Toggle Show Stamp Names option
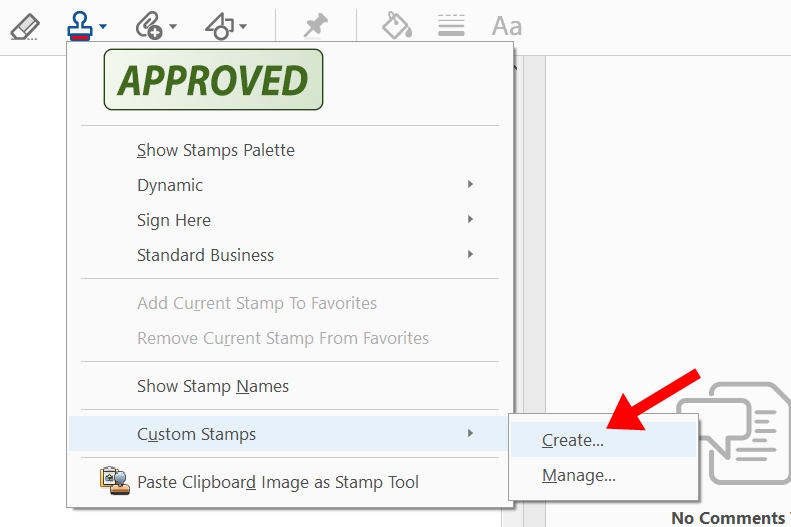This screenshot has height=527, width=791. pos(213,386)
